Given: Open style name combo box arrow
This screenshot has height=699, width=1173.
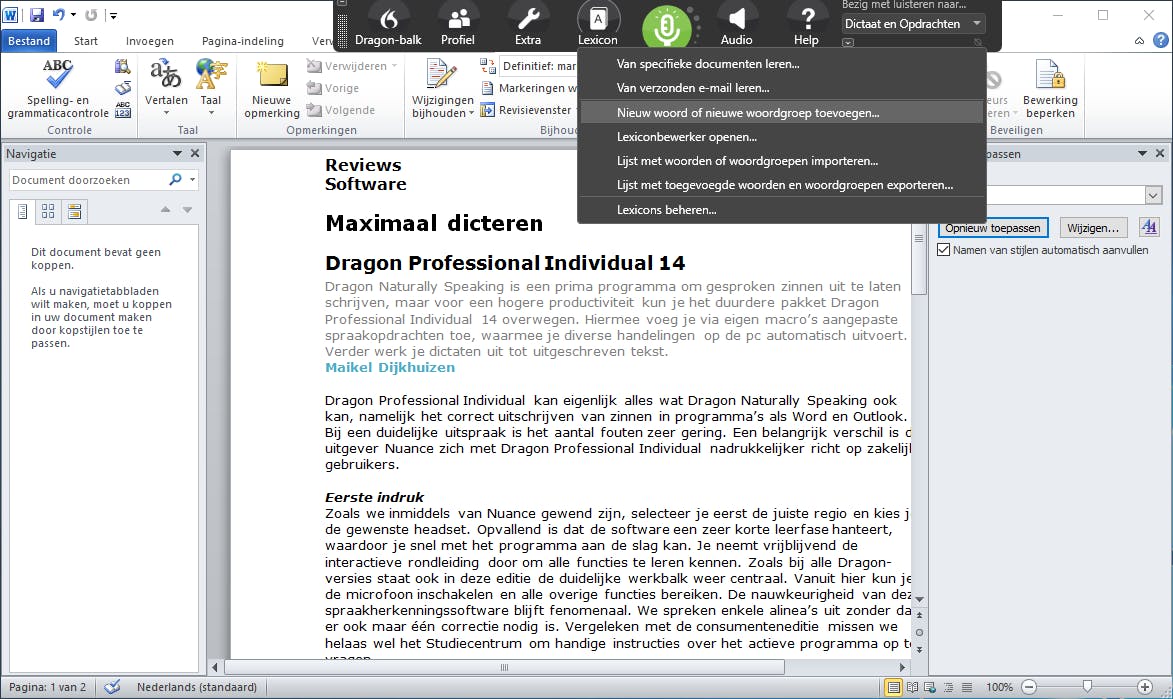Looking at the screenshot, I should pyautogui.click(x=1153, y=195).
